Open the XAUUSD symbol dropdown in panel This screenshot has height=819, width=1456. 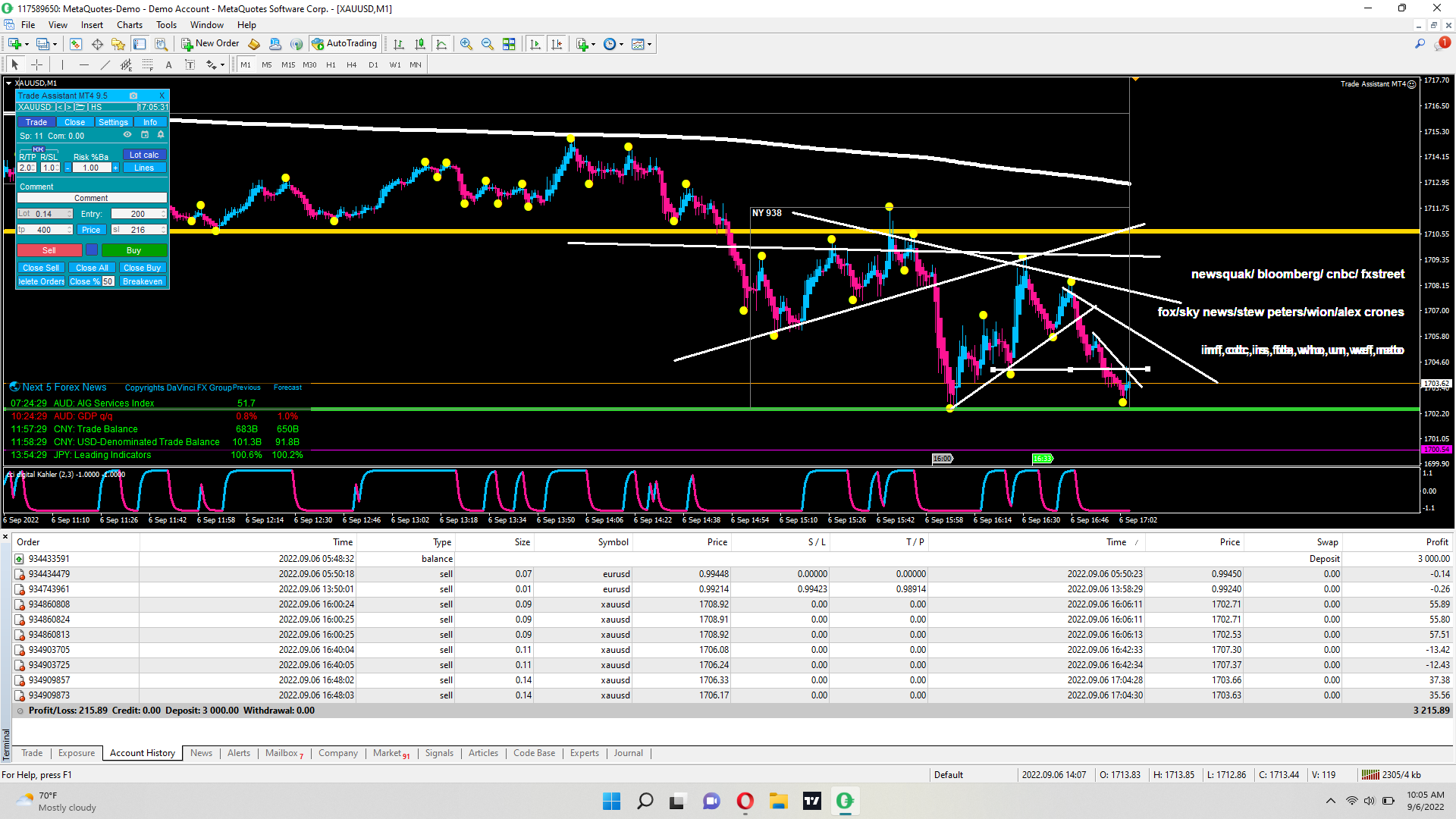(35, 107)
